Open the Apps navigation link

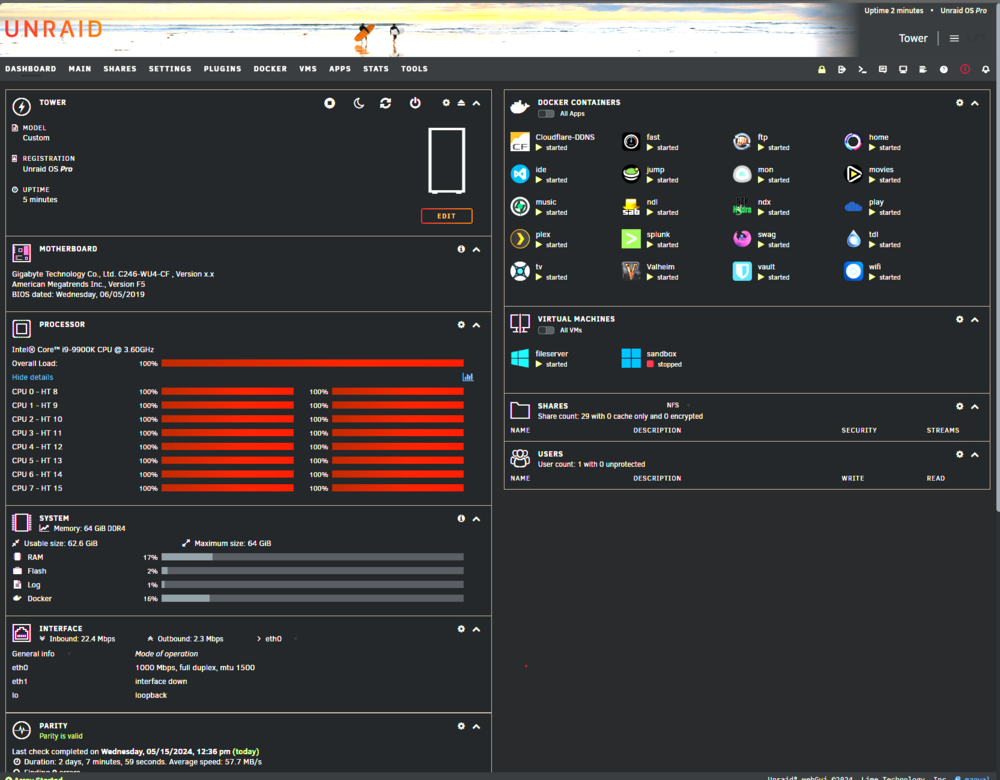340,69
